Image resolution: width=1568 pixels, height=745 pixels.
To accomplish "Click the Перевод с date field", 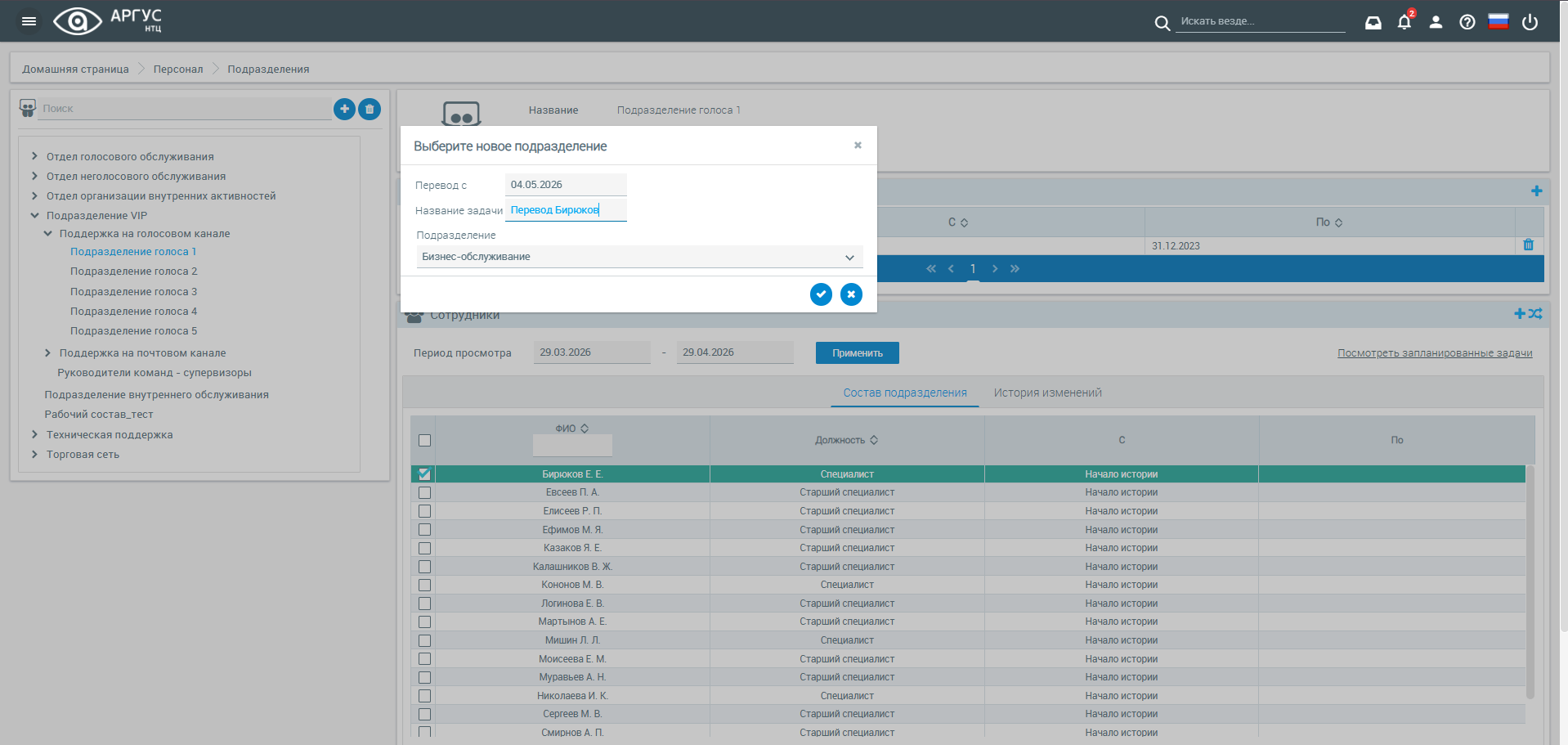I will pos(566,185).
